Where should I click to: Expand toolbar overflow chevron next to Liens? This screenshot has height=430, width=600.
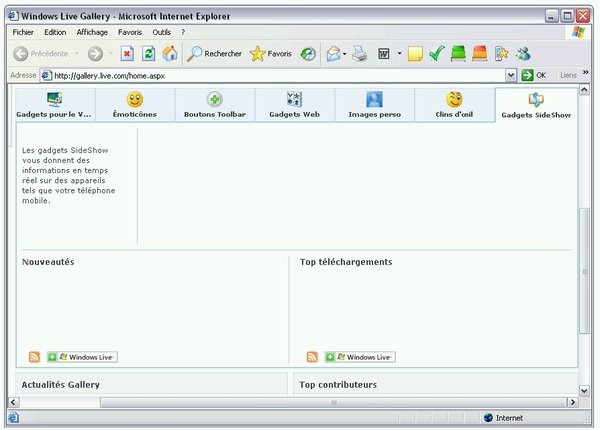point(585,72)
